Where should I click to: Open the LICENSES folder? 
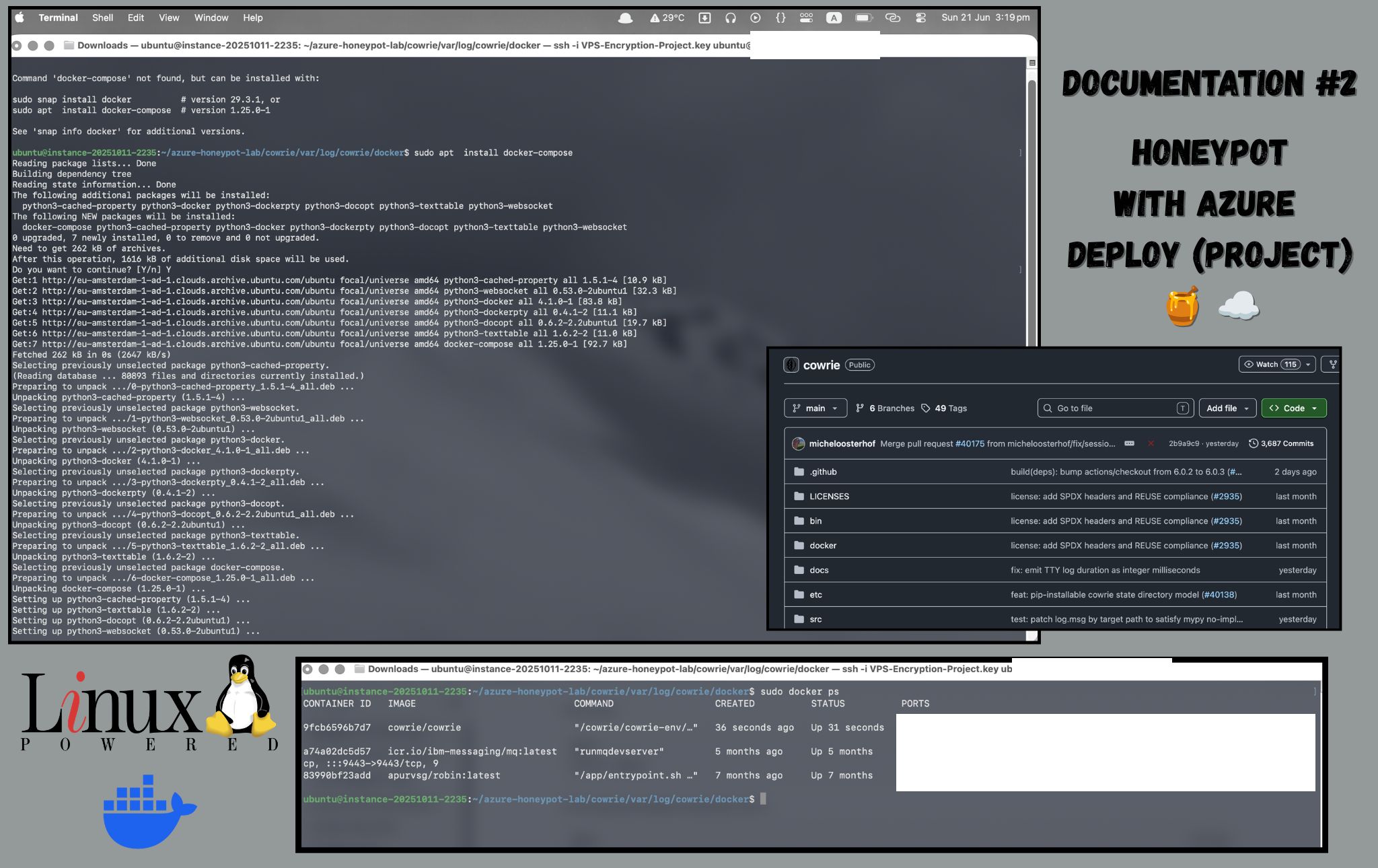point(829,496)
